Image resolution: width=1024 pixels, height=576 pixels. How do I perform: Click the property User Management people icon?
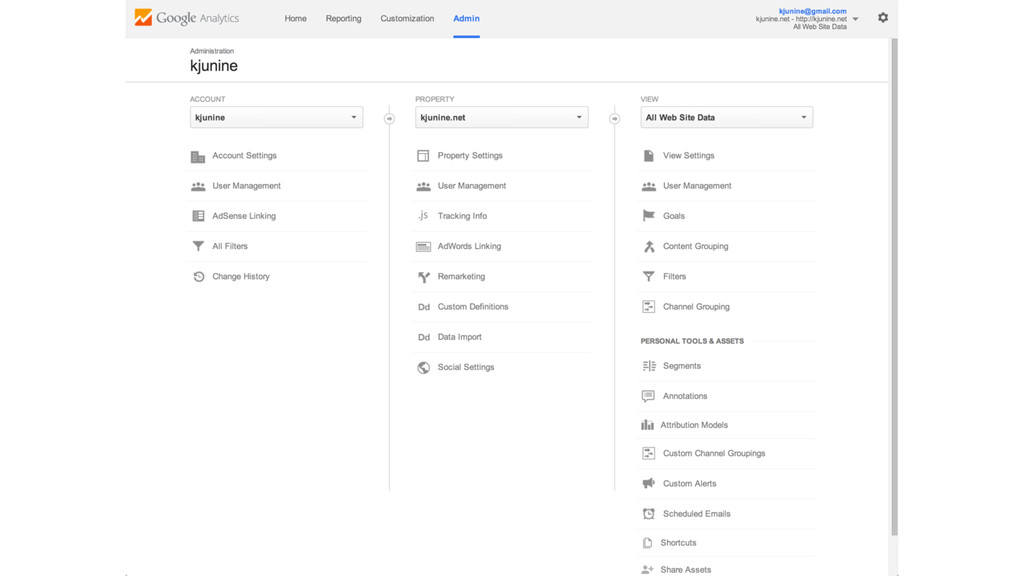(x=423, y=186)
